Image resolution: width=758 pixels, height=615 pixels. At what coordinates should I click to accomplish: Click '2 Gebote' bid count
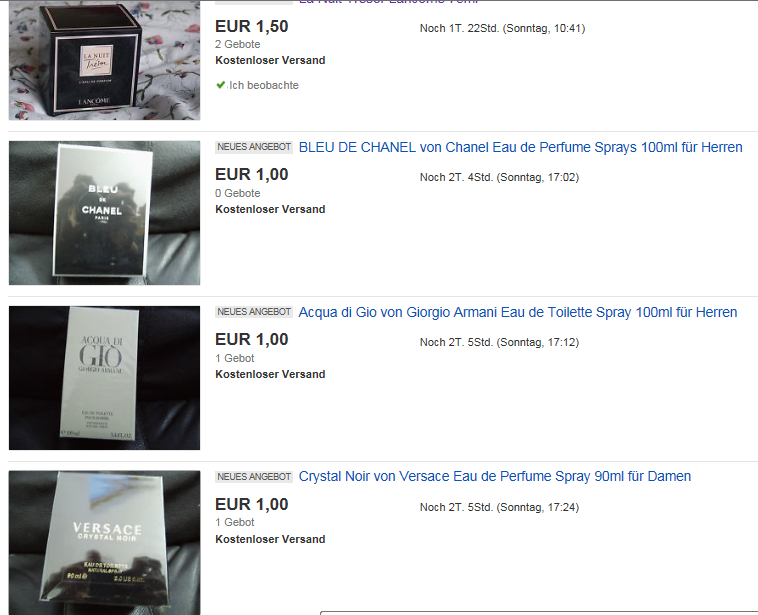pos(238,44)
